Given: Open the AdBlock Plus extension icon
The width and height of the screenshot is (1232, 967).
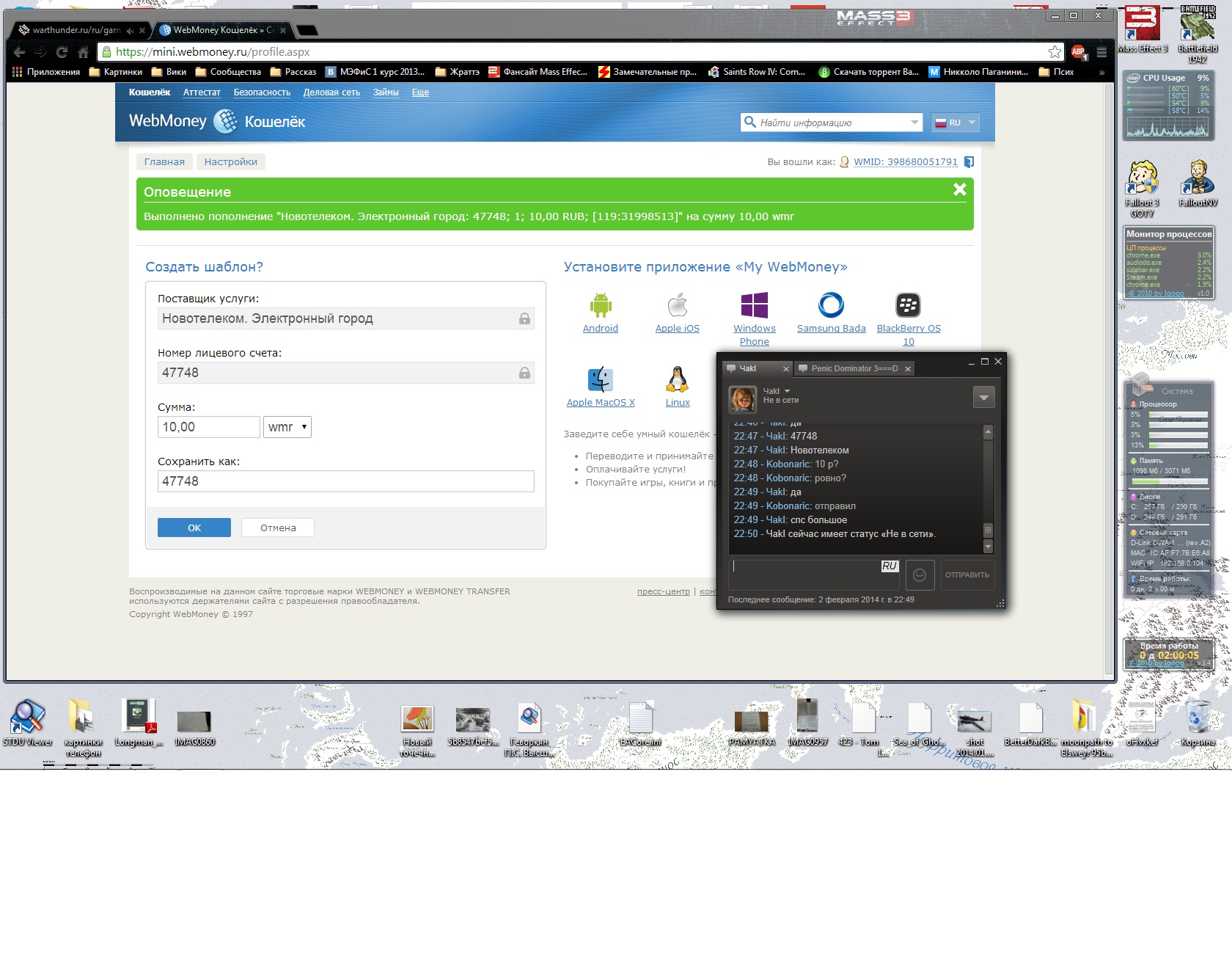Looking at the screenshot, I should (1078, 51).
